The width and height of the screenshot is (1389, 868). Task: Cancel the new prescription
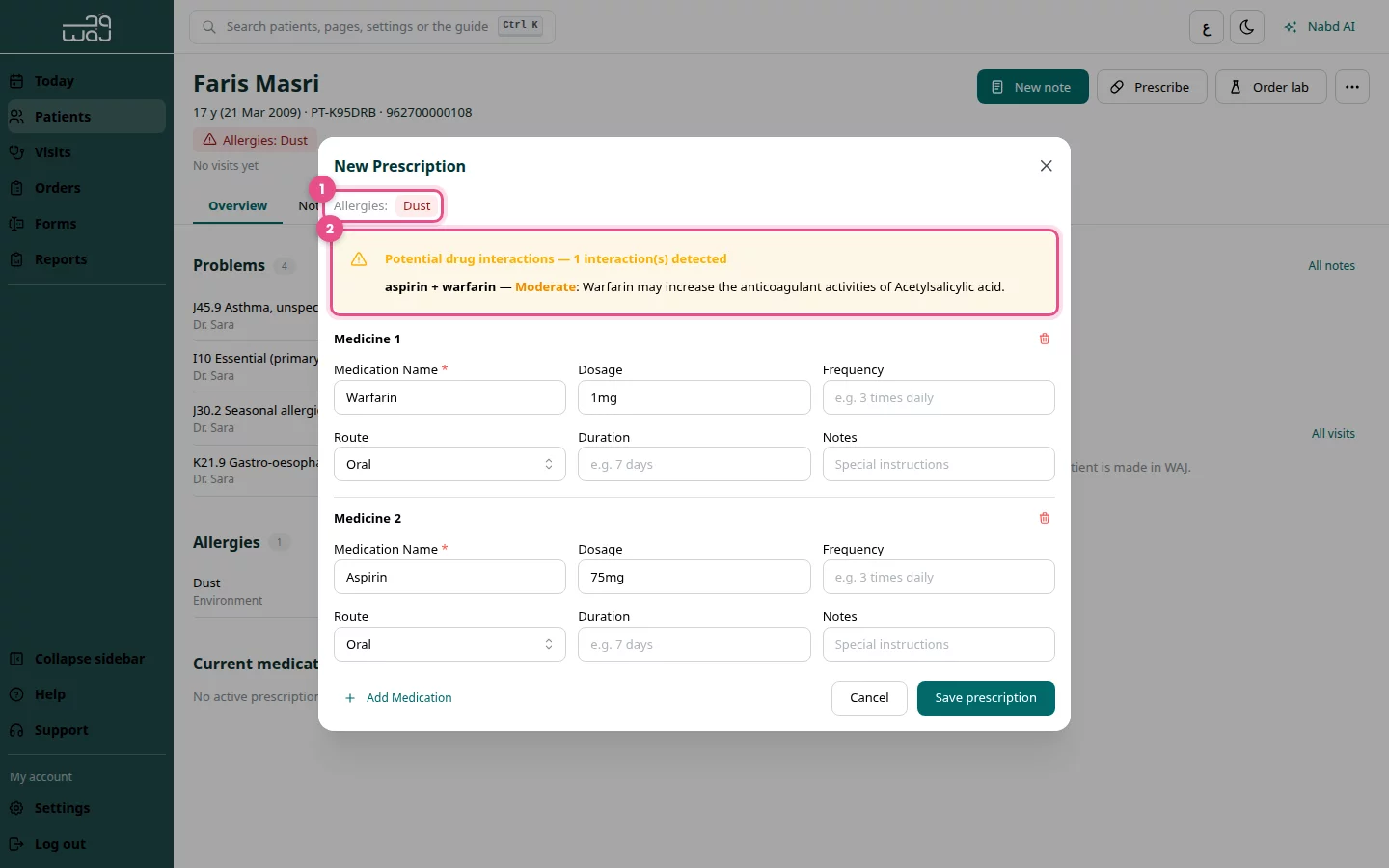[869, 698]
